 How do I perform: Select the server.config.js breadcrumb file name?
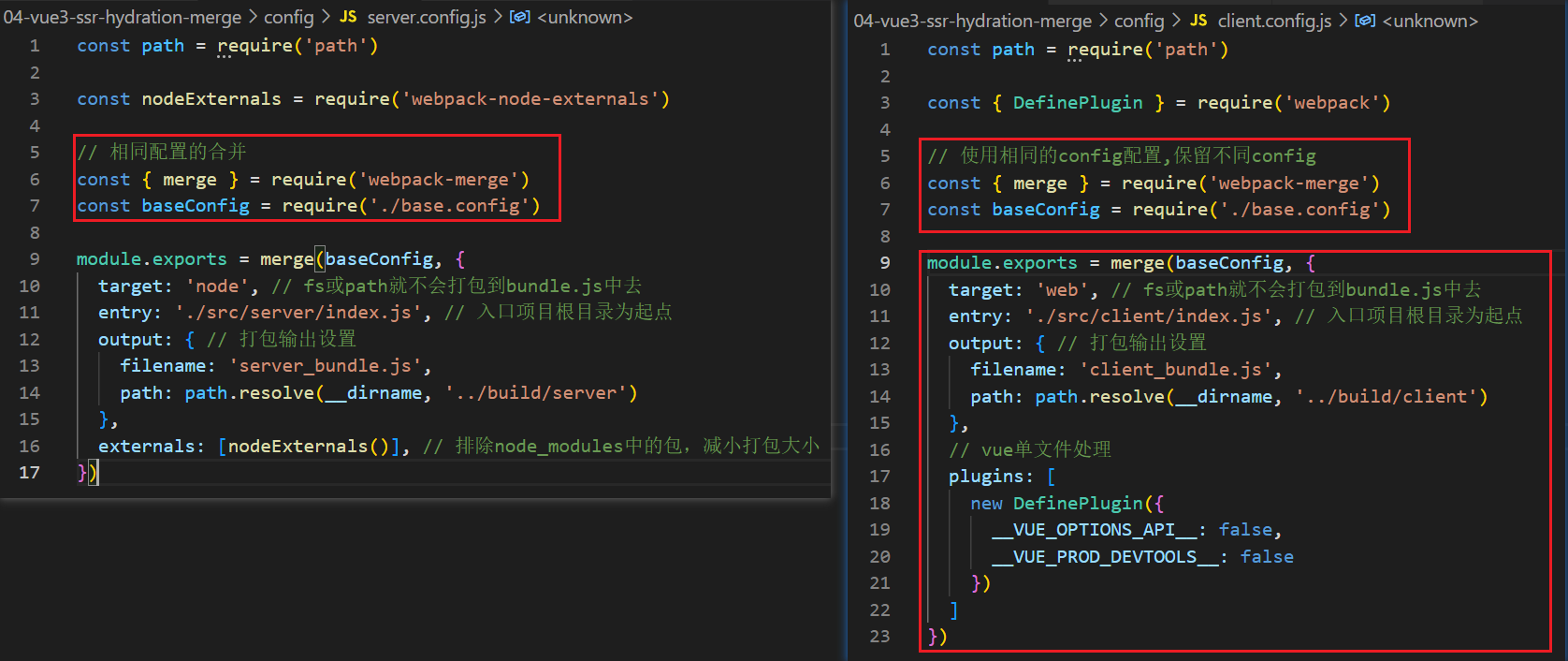[x=427, y=17]
